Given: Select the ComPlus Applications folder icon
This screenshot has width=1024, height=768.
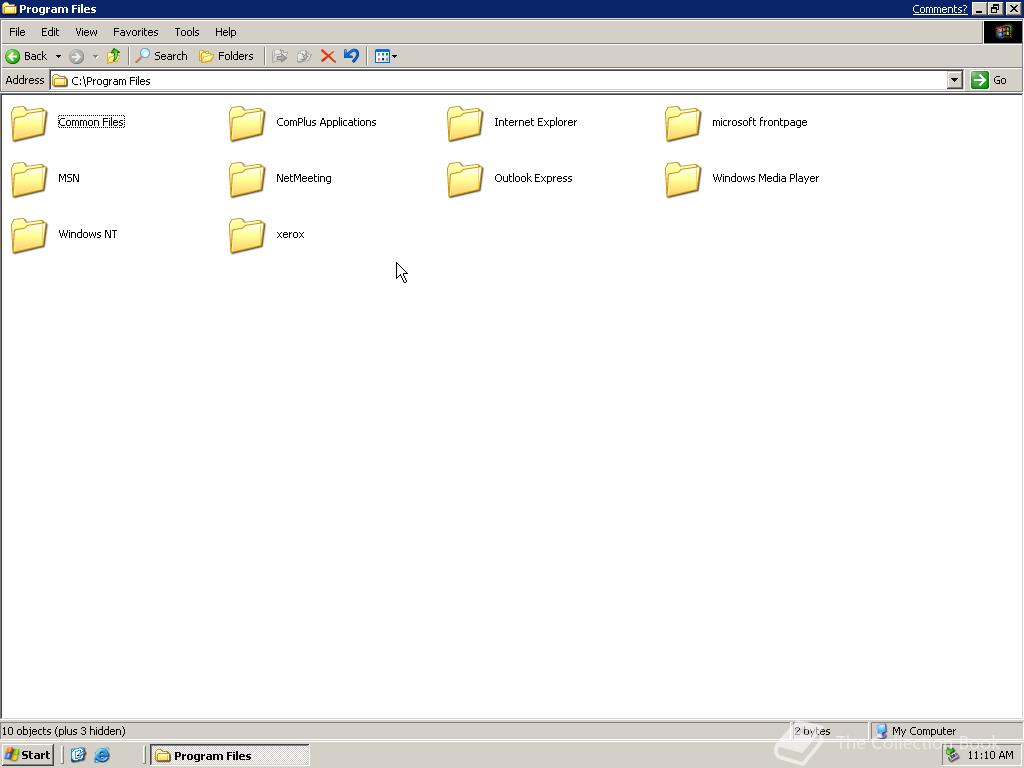Looking at the screenshot, I should (247, 123).
